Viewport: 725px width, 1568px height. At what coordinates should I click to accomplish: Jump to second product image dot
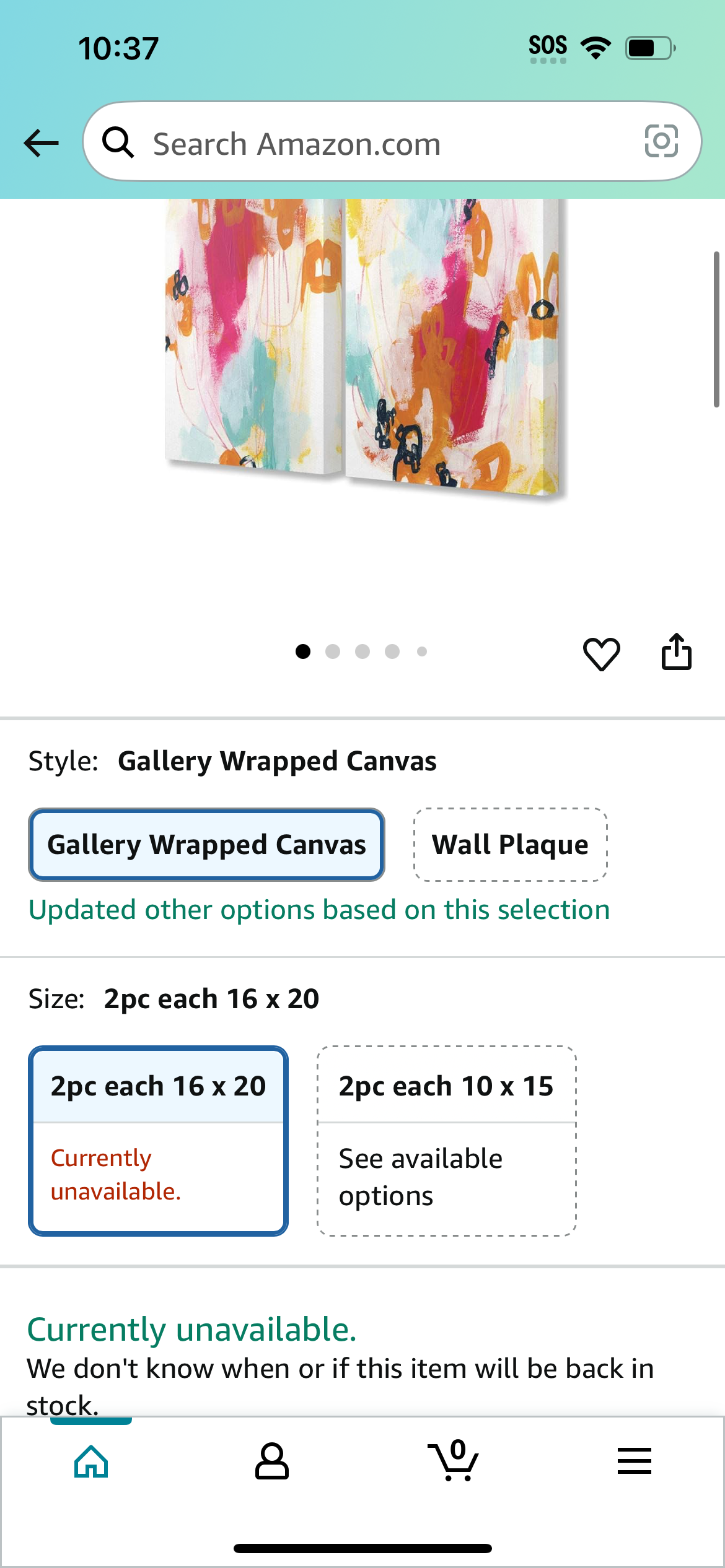(x=333, y=651)
